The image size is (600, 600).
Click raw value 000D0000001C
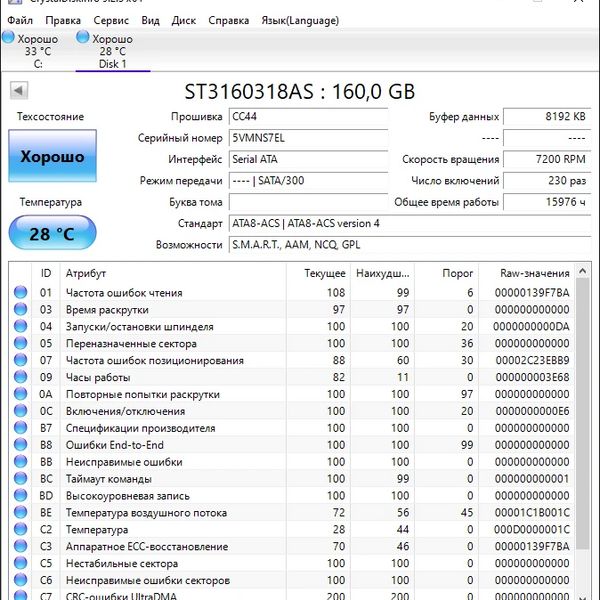[532, 530]
